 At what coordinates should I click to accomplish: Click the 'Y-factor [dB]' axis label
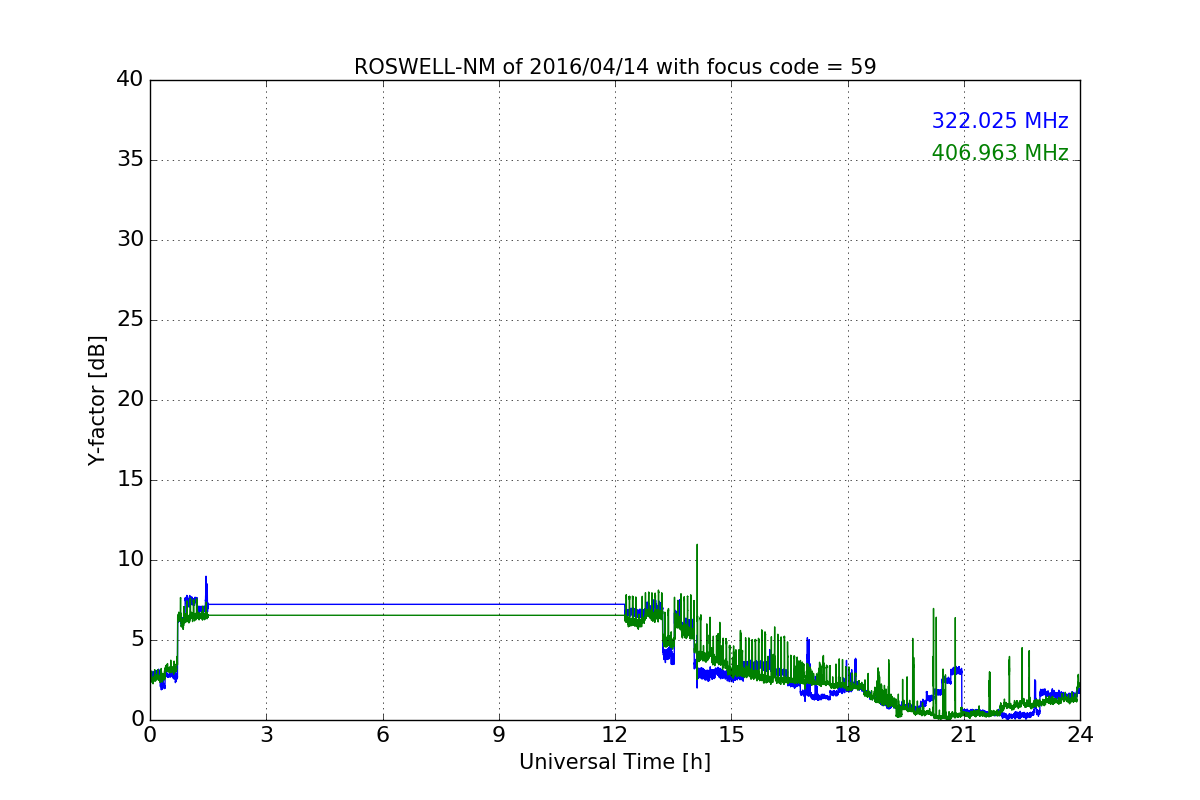coord(97,400)
